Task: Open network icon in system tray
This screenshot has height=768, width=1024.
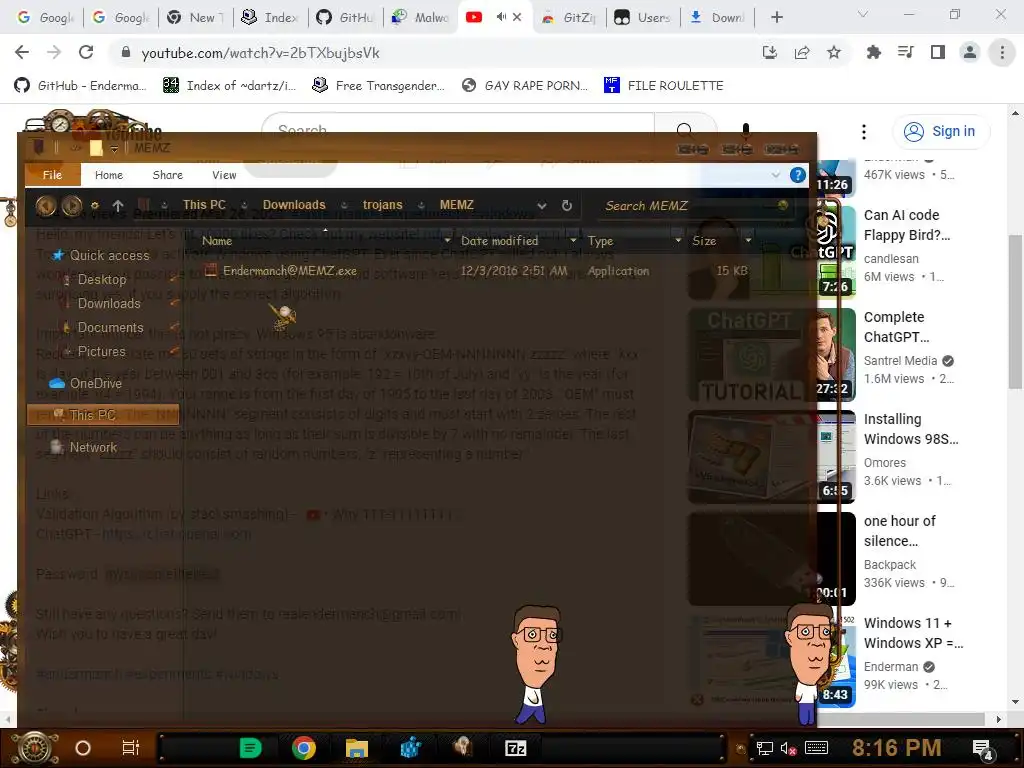Action: point(764,748)
